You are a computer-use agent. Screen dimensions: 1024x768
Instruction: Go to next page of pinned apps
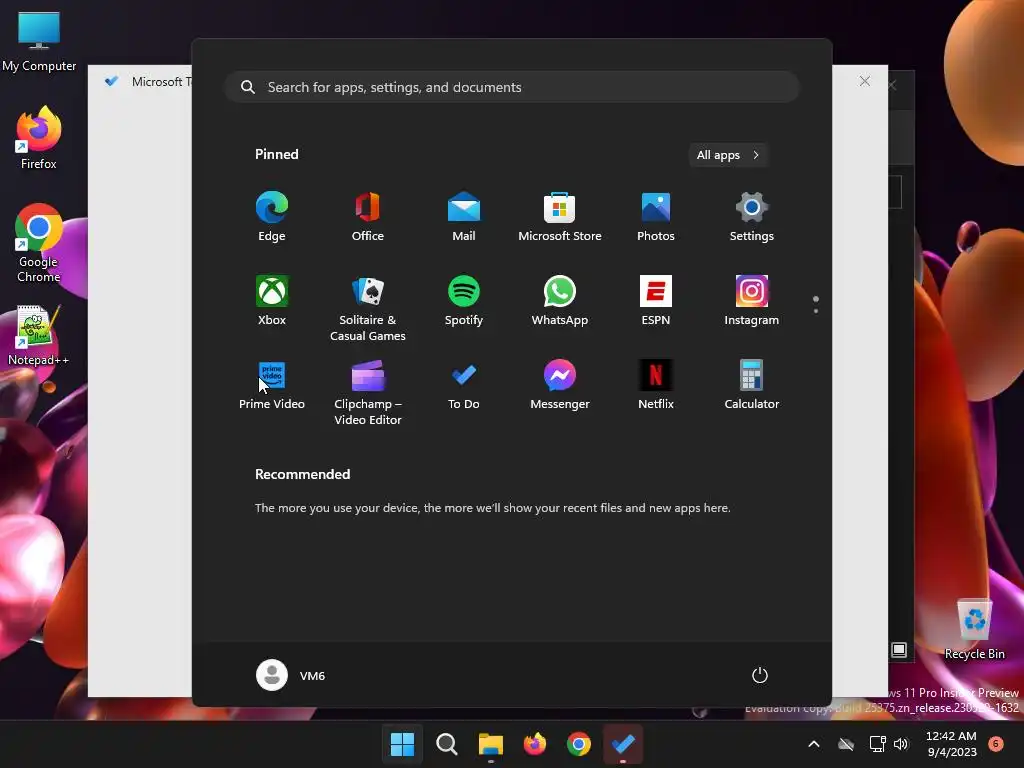coord(816,311)
